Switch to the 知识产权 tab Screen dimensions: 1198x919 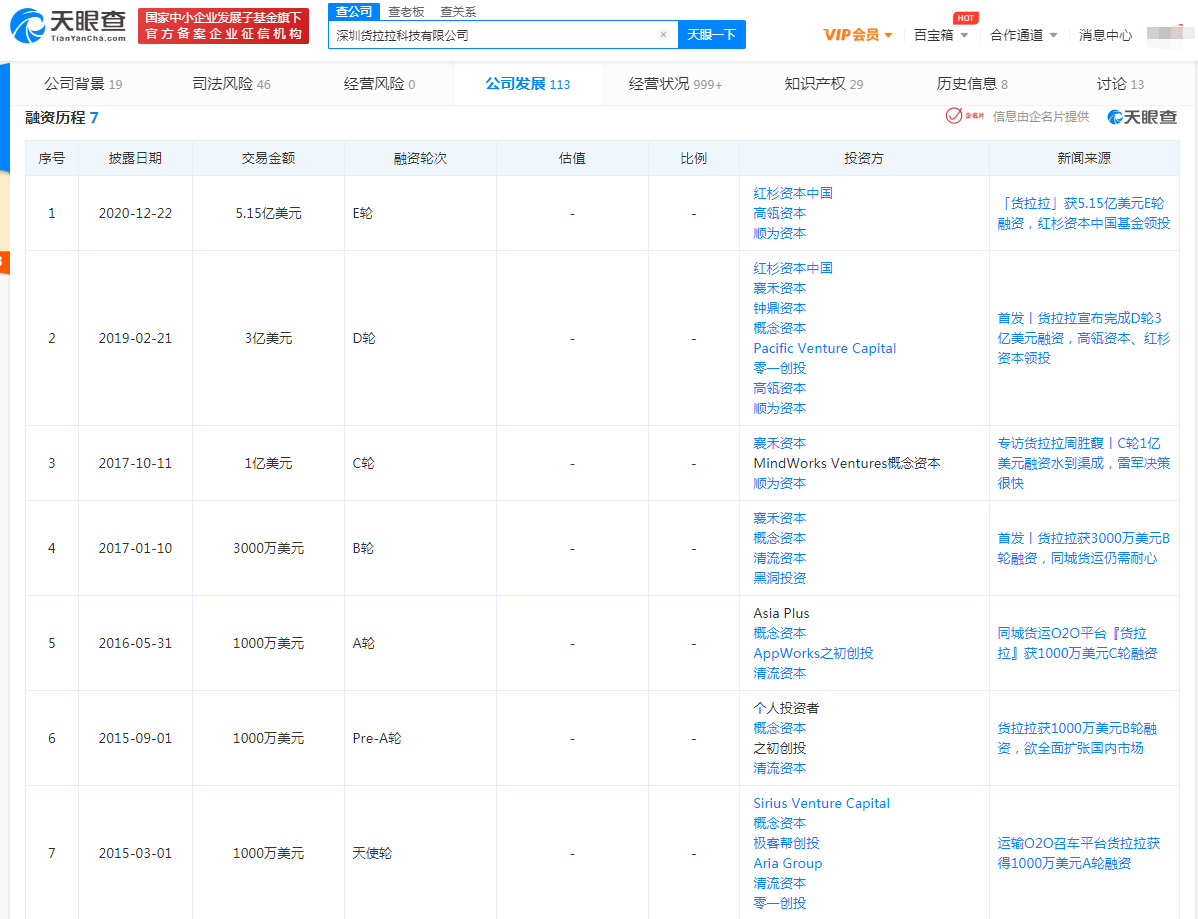pyautogui.click(x=823, y=84)
